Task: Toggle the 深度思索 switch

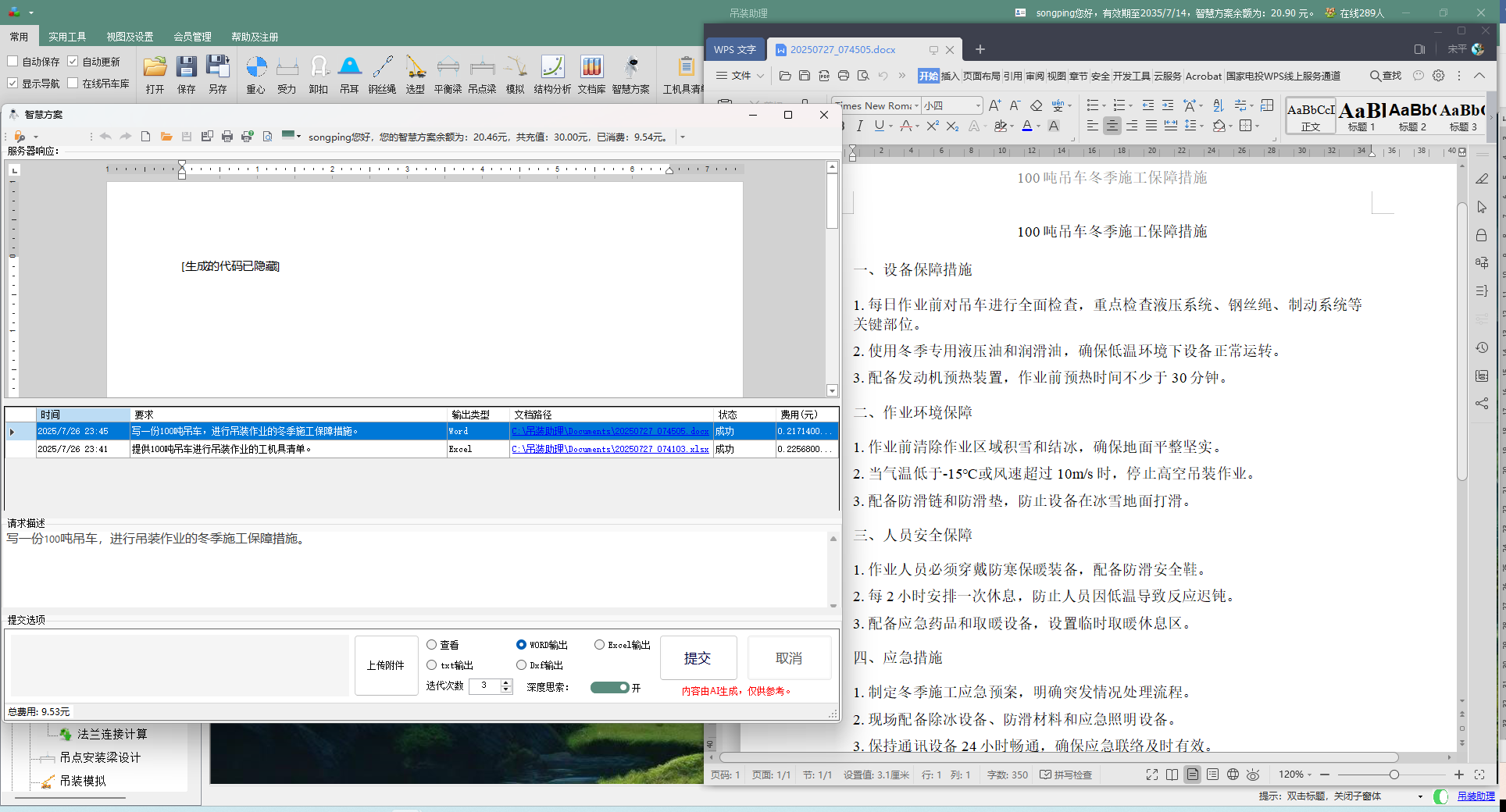Action: pos(610,687)
